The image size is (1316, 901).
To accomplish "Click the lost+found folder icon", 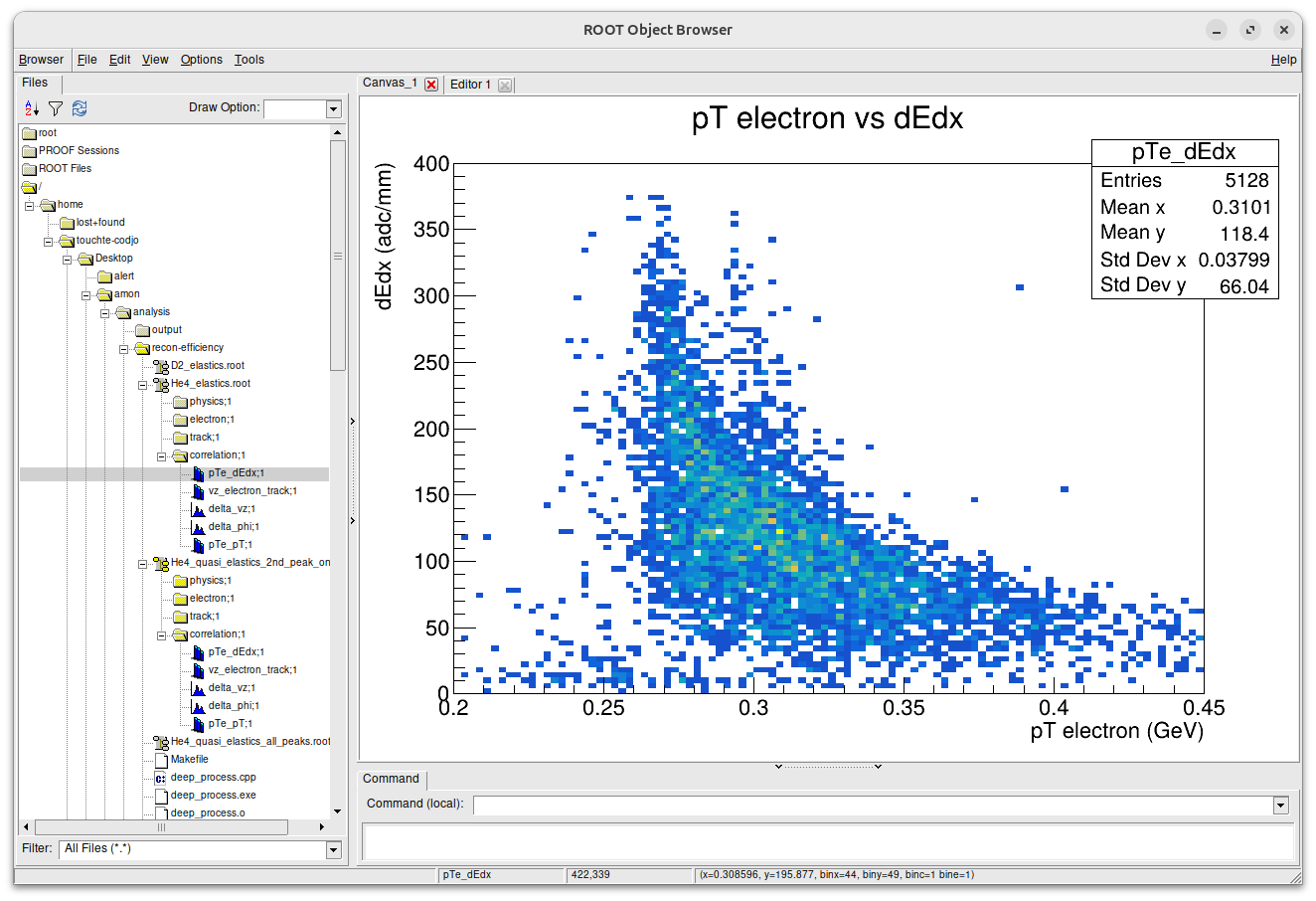I will tap(67, 223).
